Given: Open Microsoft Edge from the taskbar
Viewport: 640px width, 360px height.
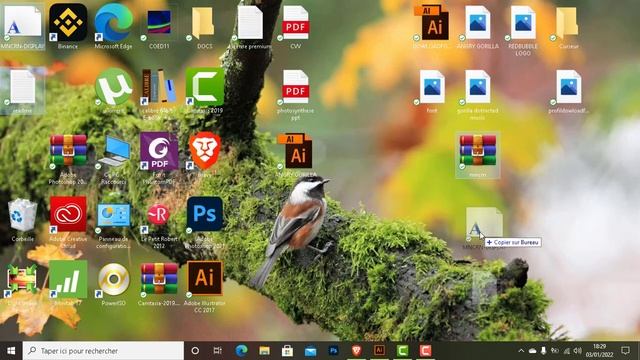Looking at the screenshot, I should 241,351.
